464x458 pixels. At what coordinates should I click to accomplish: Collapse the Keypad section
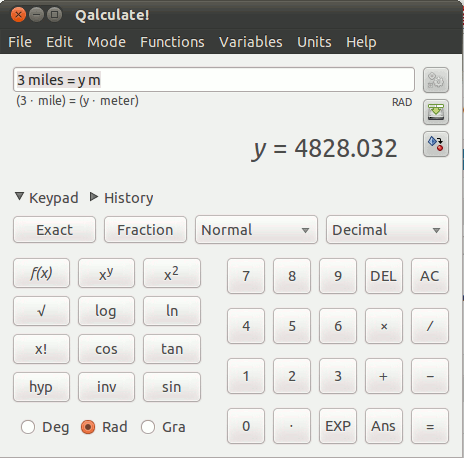pyautogui.click(x=47, y=198)
